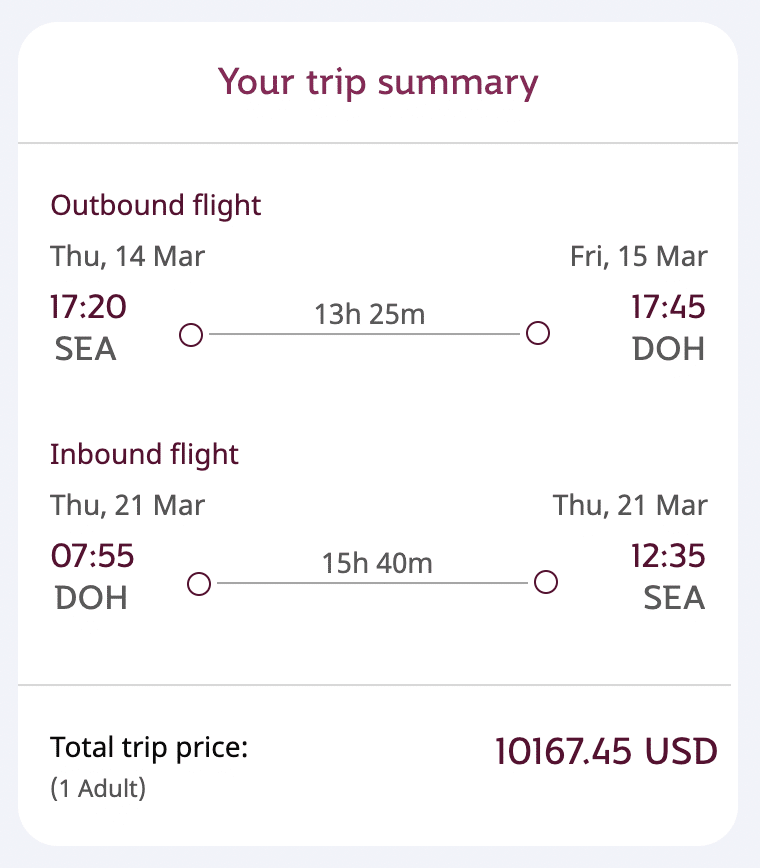Click the outbound 17:20 departure time
The width and height of the screenshot is (760, 868).
(x=89, y=307)
